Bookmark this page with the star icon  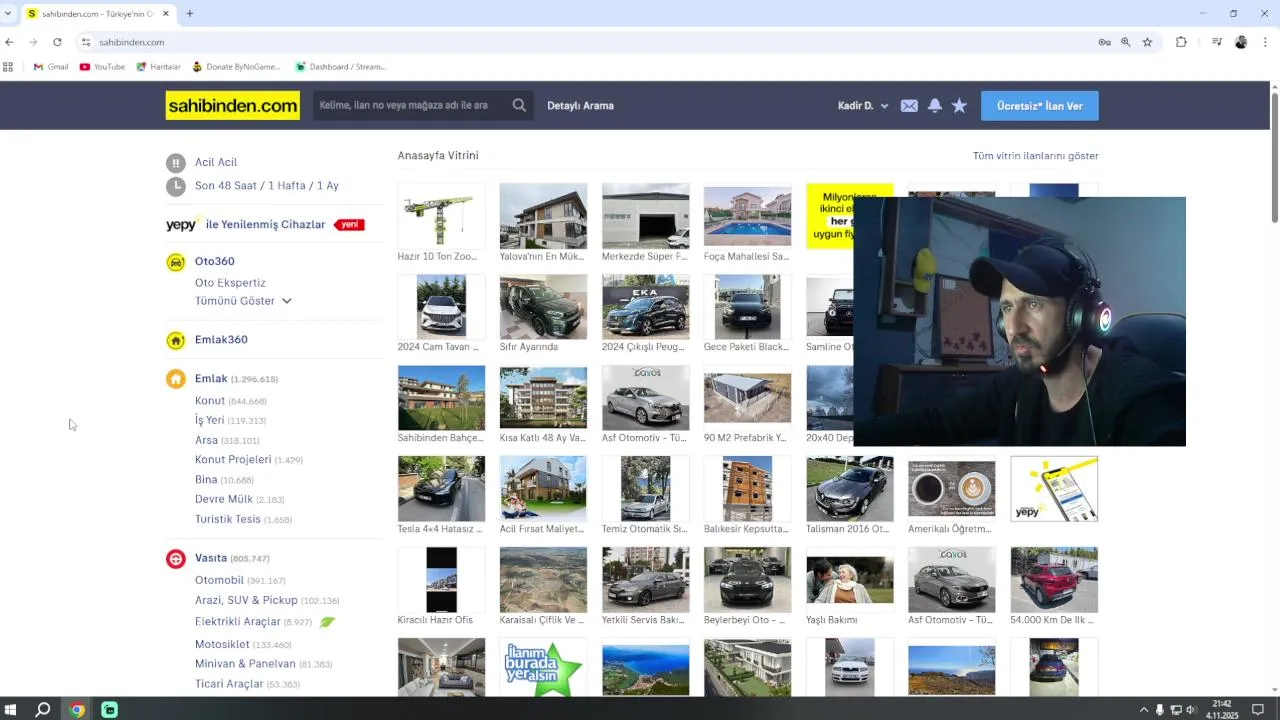coord(1147,42)
